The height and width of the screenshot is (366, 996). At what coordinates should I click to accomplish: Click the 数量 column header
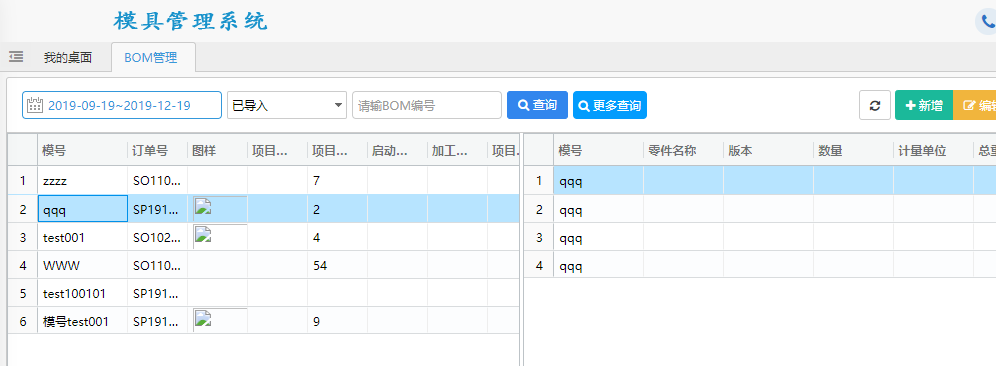tap(853, 151)
